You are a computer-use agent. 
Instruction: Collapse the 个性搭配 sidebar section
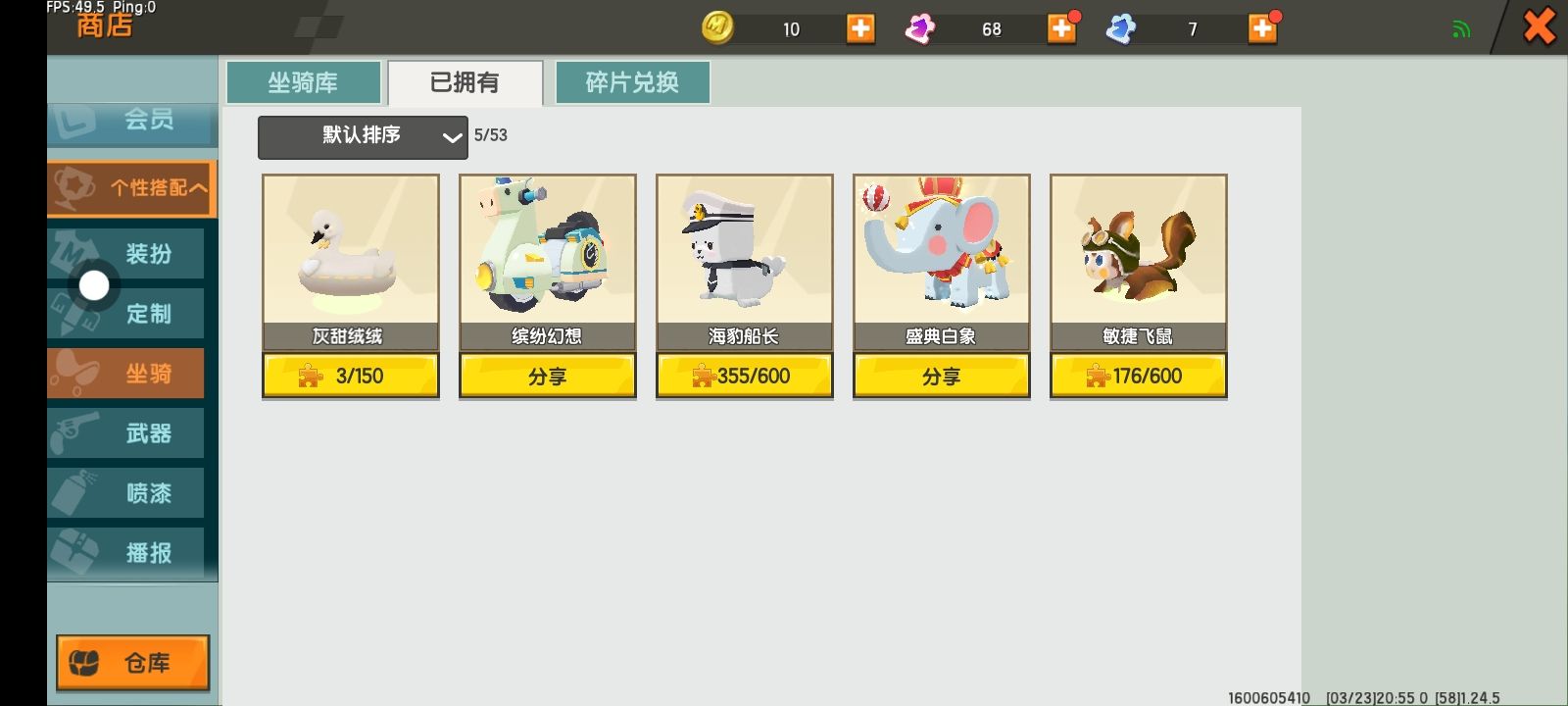pyautogui.click(x=131, y=187)
